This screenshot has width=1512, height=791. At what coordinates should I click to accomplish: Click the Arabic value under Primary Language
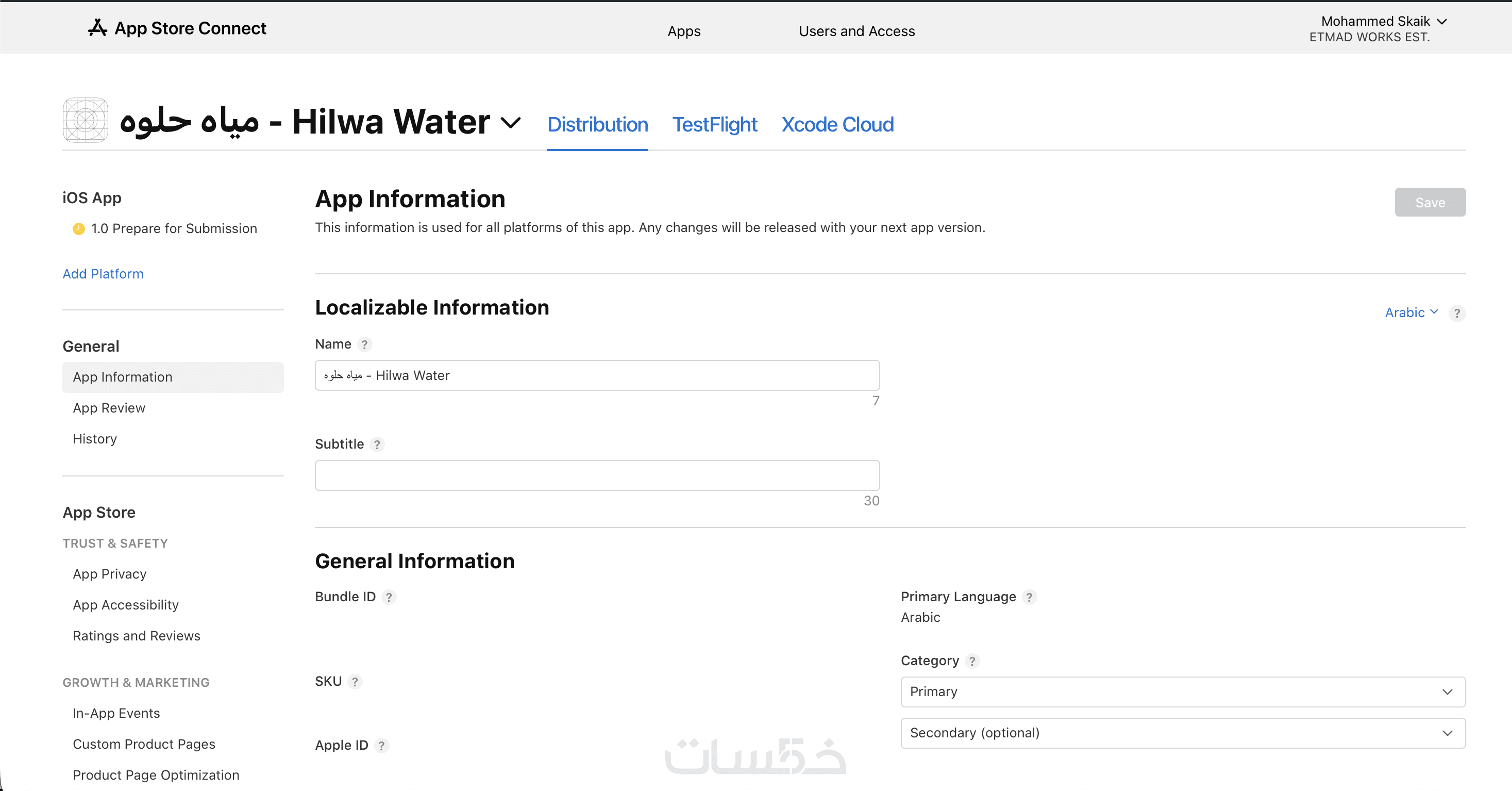pos(920,618)
